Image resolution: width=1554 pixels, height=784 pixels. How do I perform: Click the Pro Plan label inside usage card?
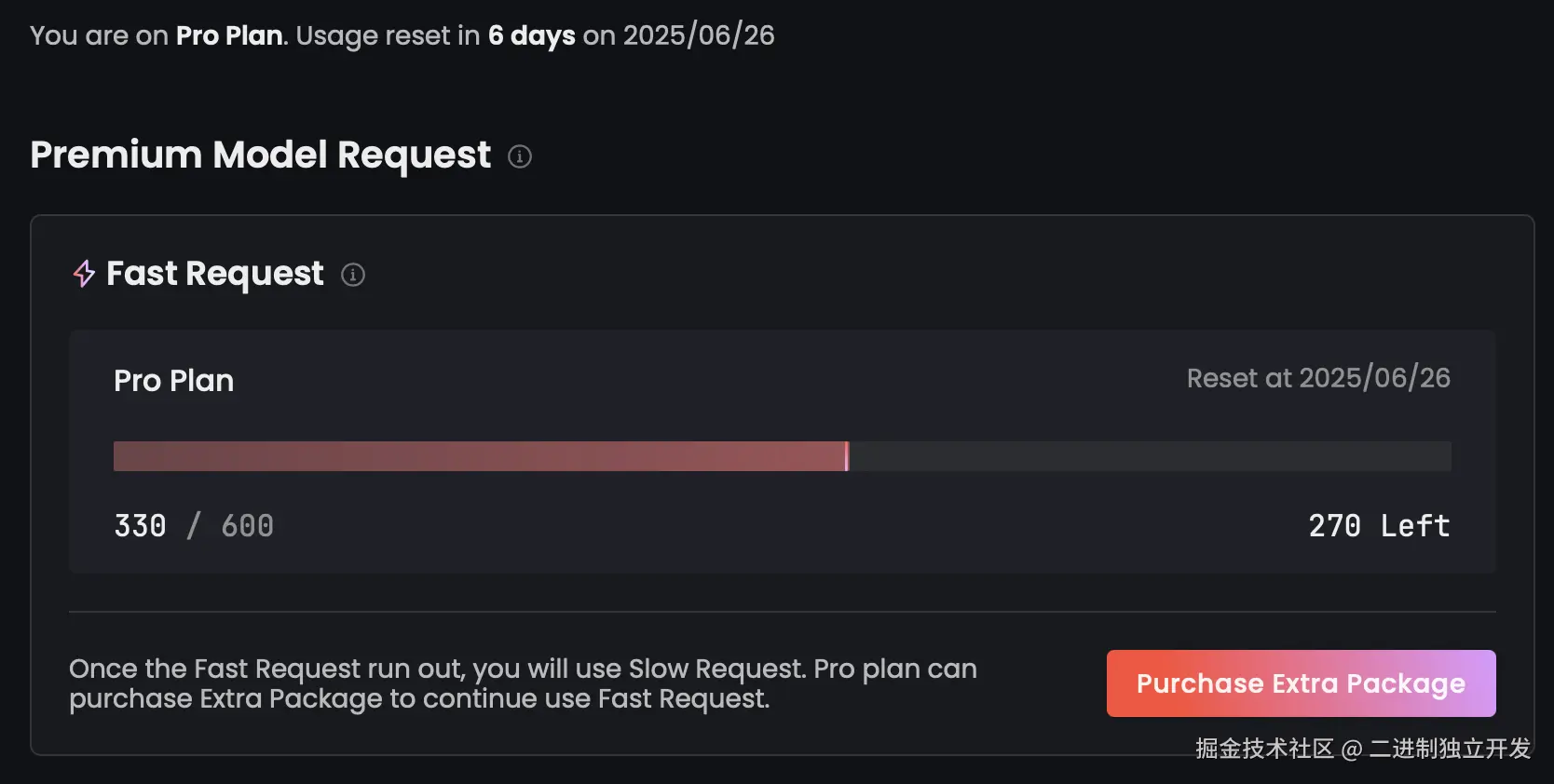173,381
